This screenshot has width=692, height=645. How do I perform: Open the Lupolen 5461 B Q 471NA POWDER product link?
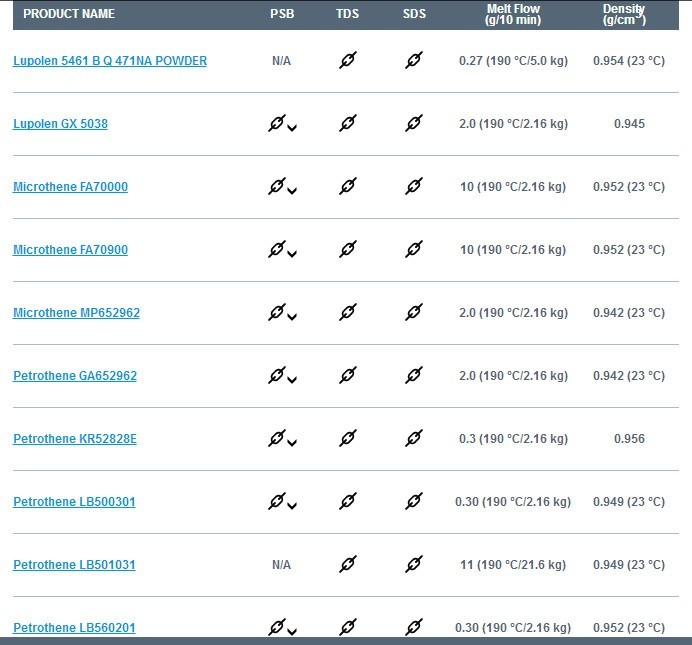(110, 61)
